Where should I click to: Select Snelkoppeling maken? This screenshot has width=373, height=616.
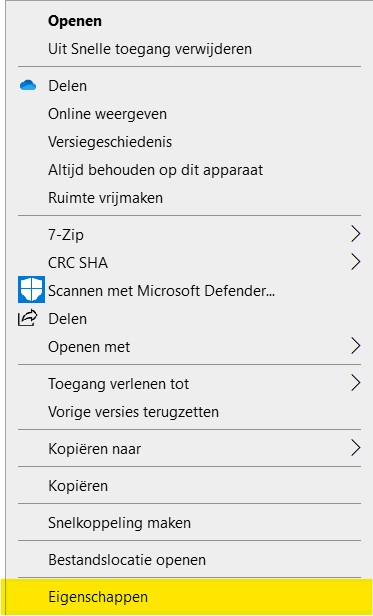[119, 523]
